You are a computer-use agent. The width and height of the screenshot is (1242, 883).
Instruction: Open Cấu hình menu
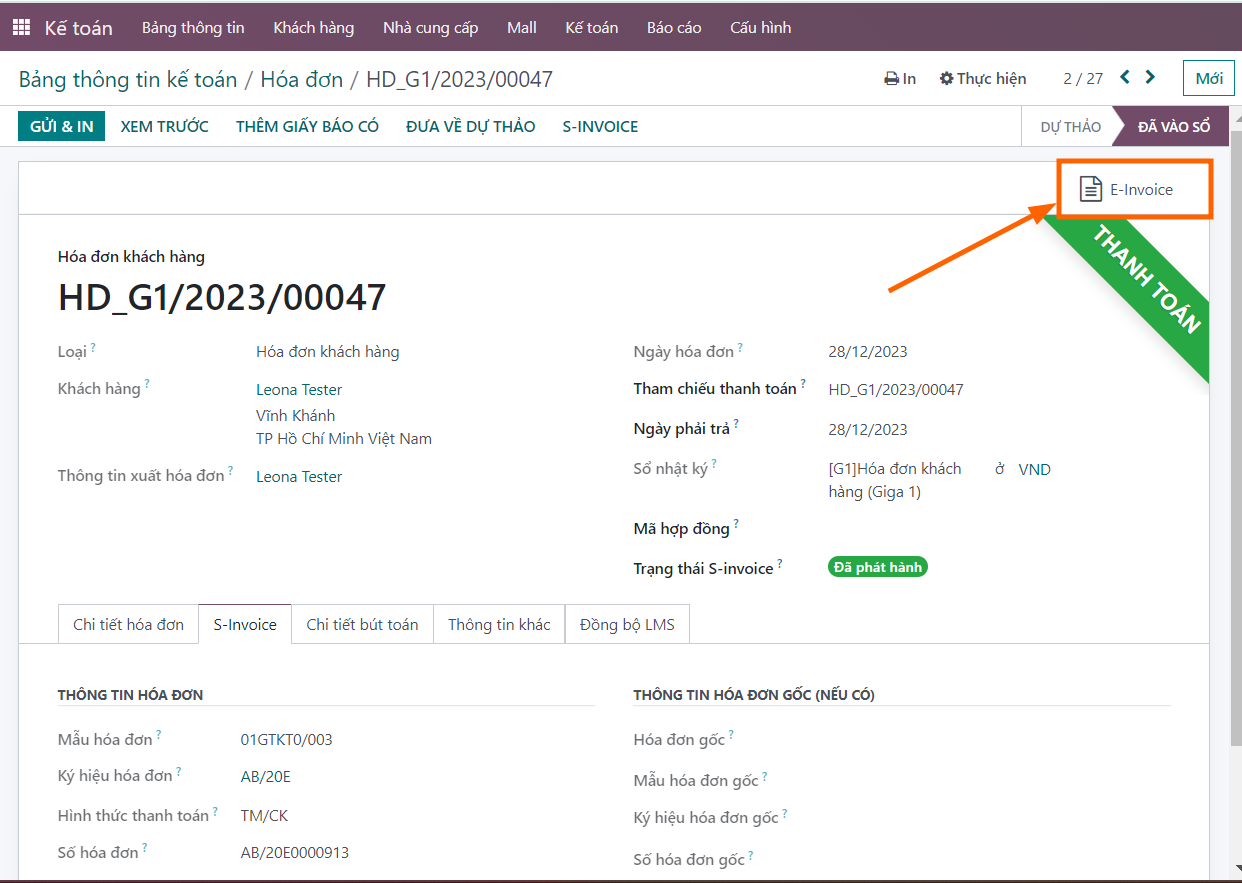[761, 28]
